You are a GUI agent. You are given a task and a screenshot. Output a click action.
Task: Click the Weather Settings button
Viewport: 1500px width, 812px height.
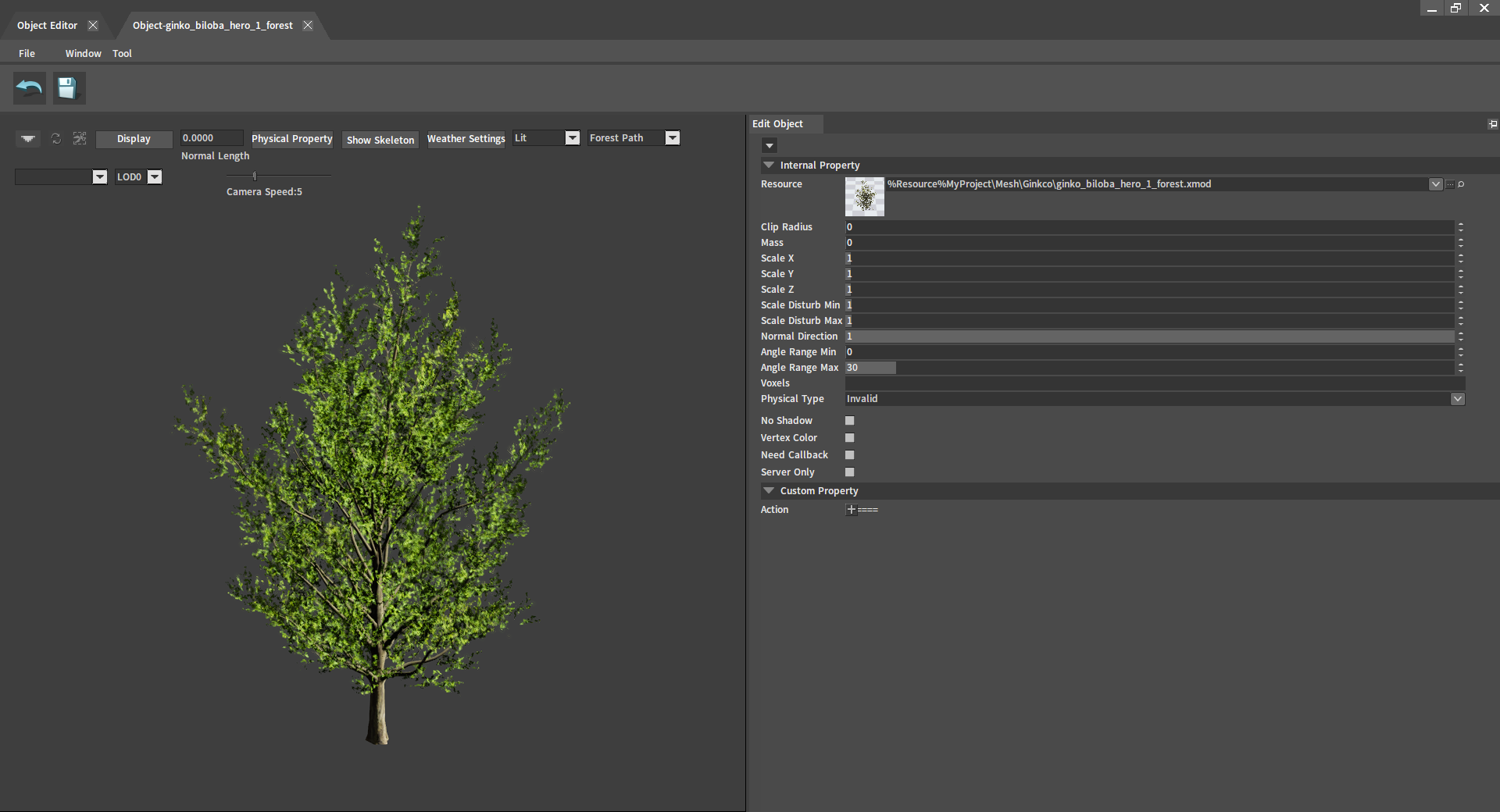[466, 139]
